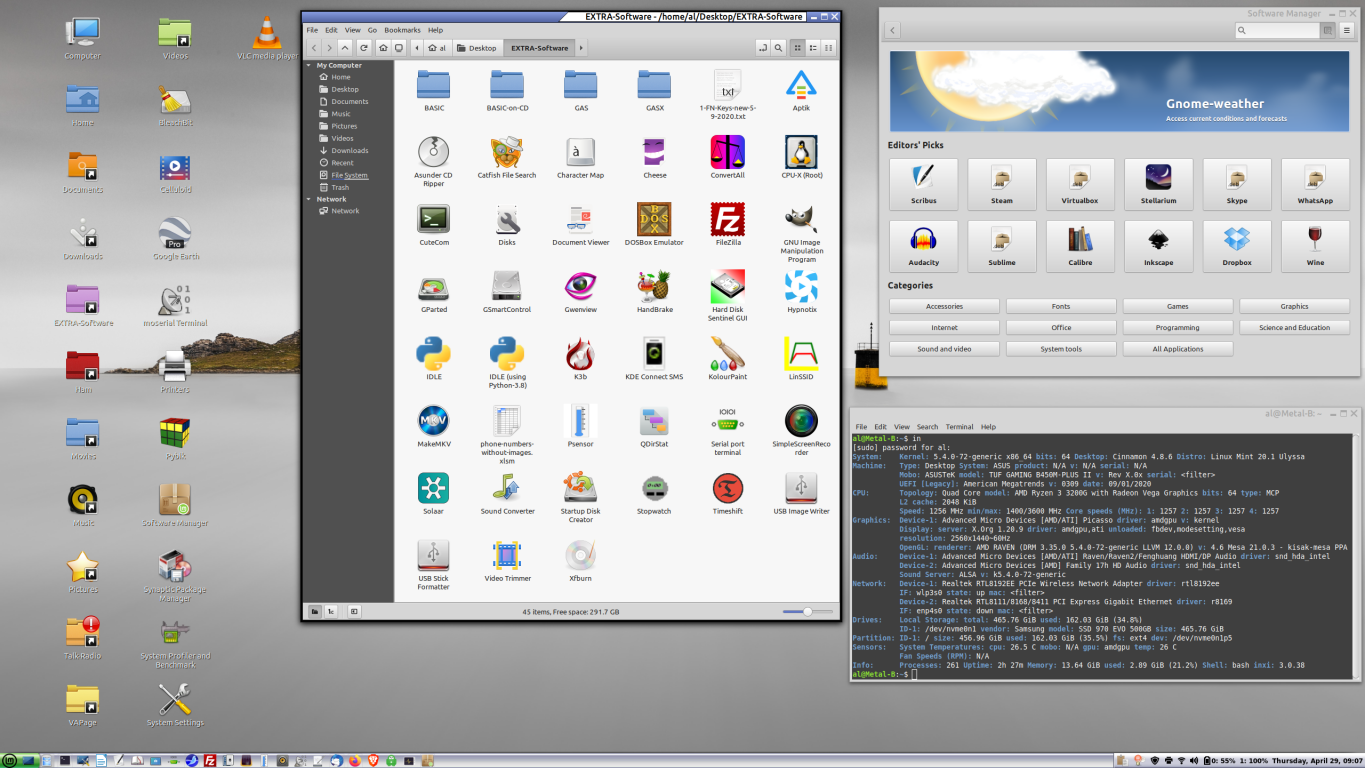Open the QDirStat icon
The image size is (1365, 768).
(654, 420)
